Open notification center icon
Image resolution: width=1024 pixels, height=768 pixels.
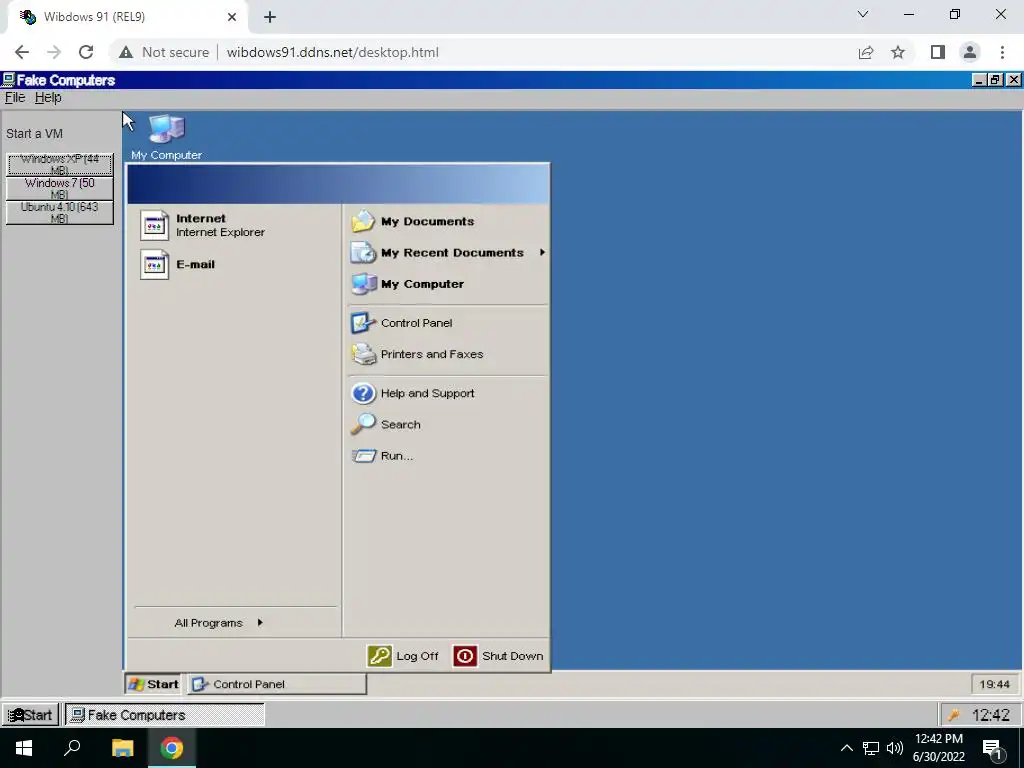point(992,748)
